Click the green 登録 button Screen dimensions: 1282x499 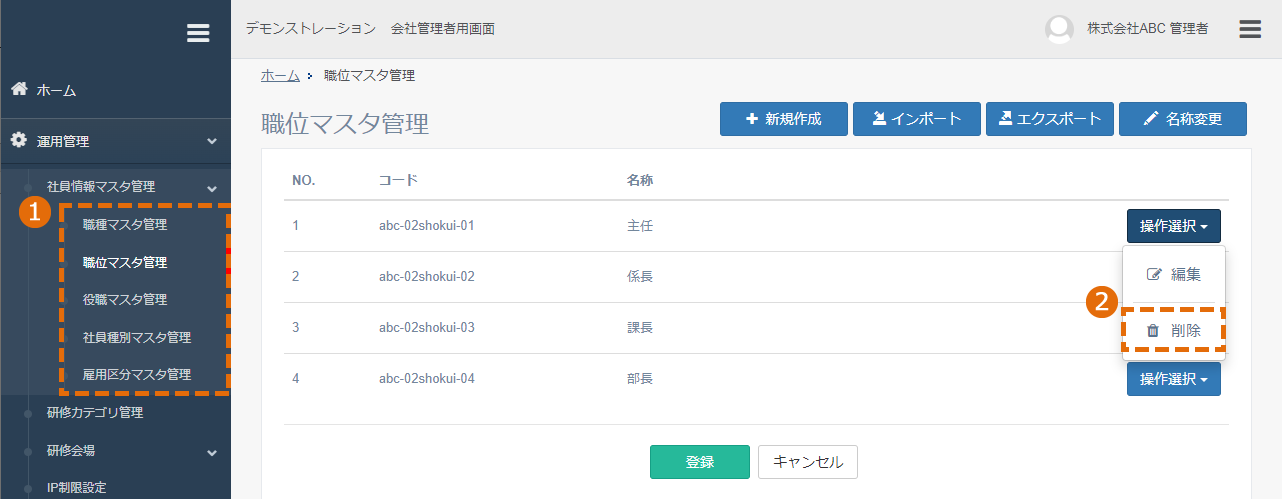pos(700,462)
